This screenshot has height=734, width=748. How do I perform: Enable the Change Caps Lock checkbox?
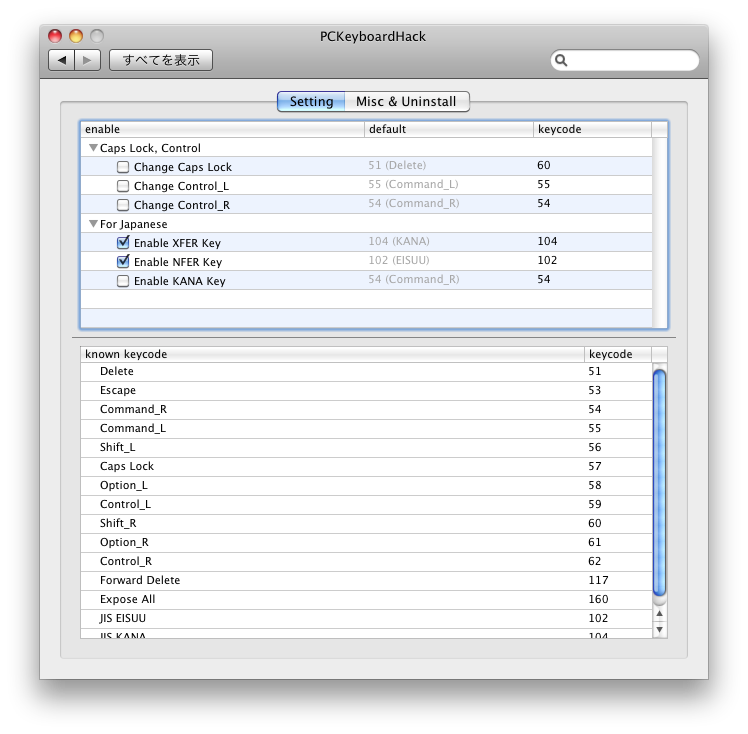coord(123,167)
